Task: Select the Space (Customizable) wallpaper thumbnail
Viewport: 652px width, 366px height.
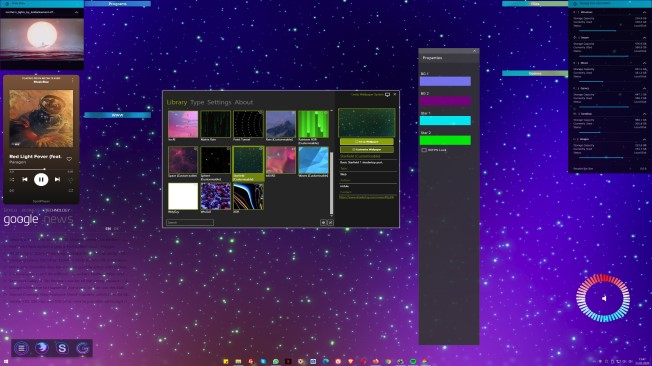Action: (183, 160)
